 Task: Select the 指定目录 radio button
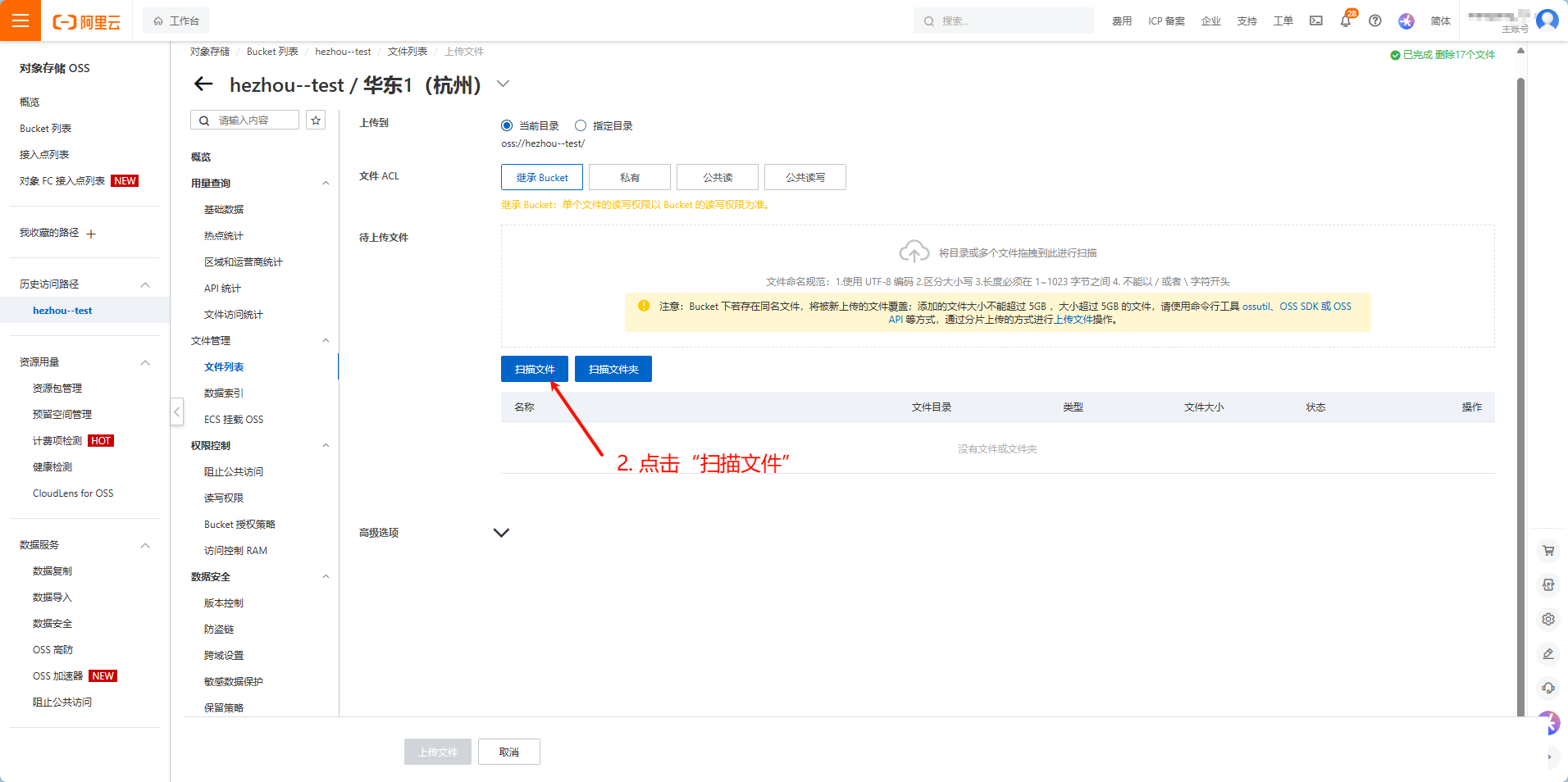tap(581, 126)
